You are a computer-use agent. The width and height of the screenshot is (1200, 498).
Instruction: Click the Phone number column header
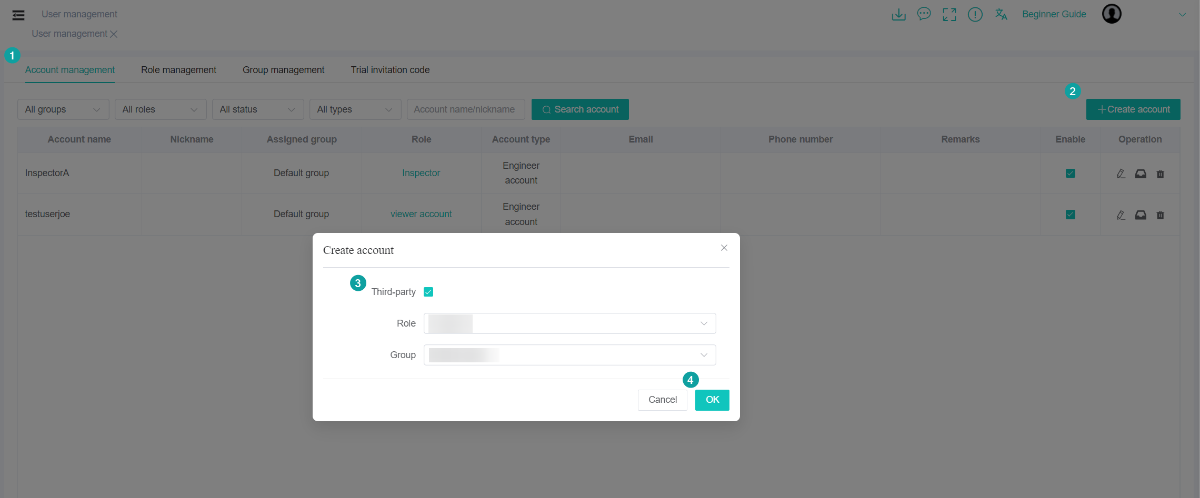click(801, 139)
